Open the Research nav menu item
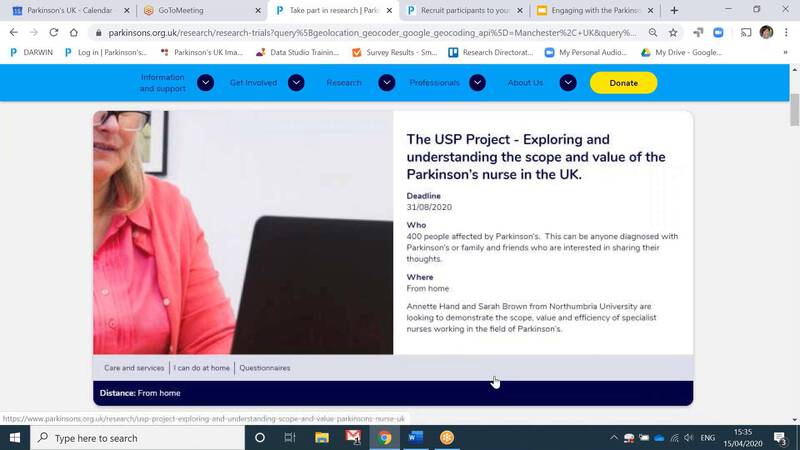The height and width of the screenshot is (450, 800). tap(344, 83)
